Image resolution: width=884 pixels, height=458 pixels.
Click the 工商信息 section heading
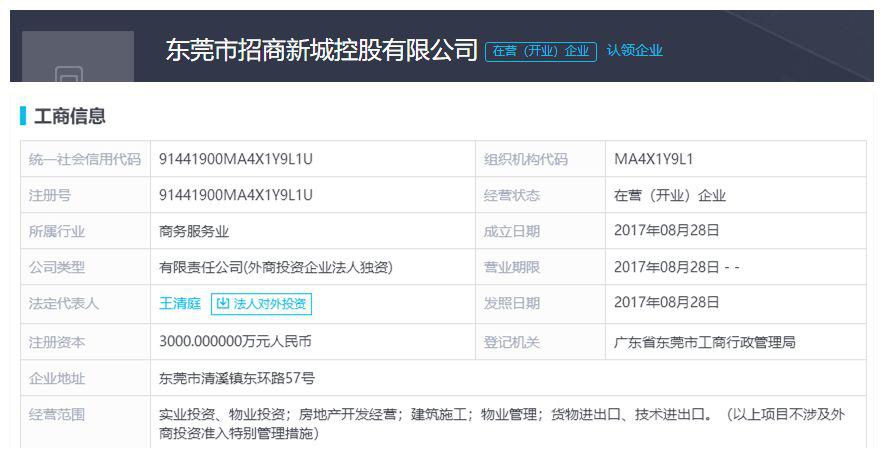click(70, 116)
